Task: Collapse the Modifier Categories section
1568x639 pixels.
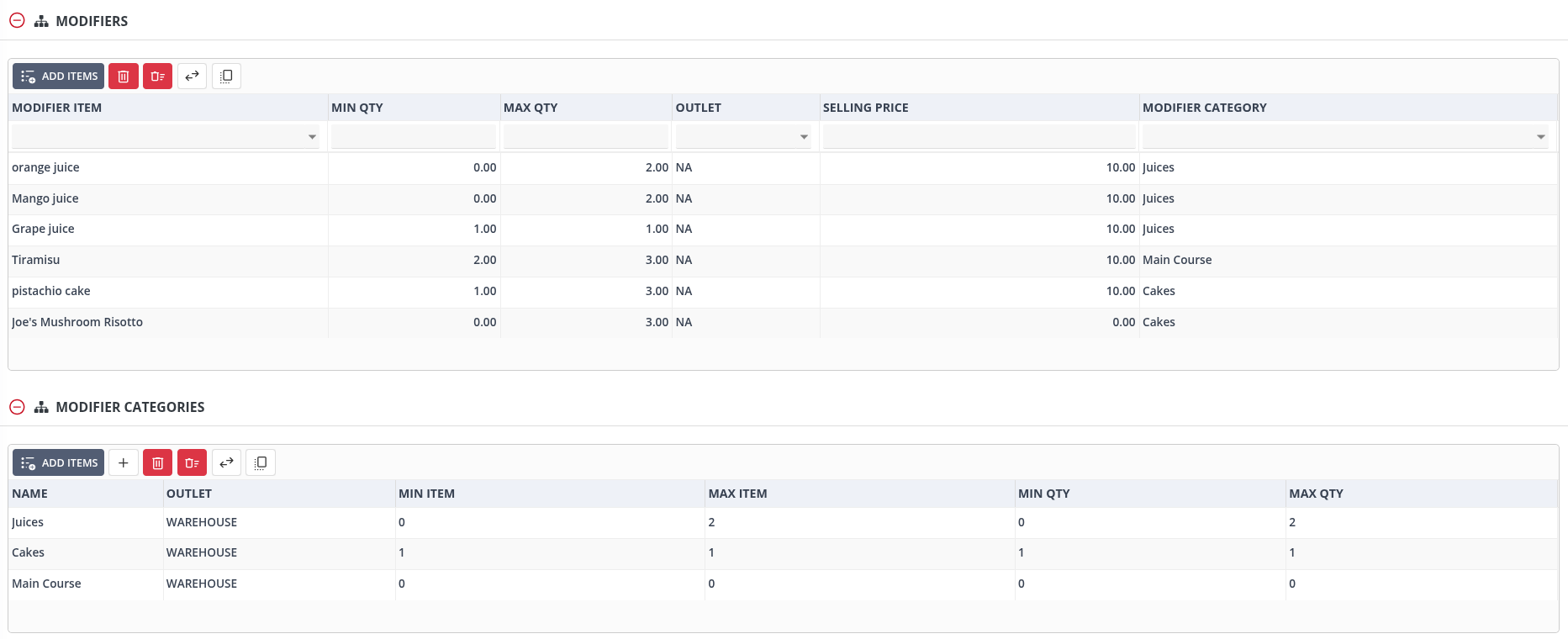Action: pyautogui.click(x=17, y=407)
